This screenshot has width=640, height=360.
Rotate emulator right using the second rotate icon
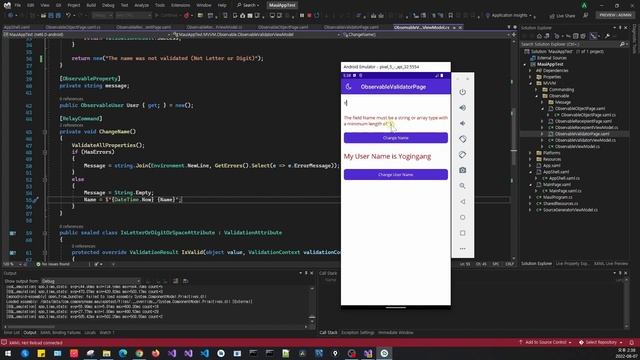462,155
